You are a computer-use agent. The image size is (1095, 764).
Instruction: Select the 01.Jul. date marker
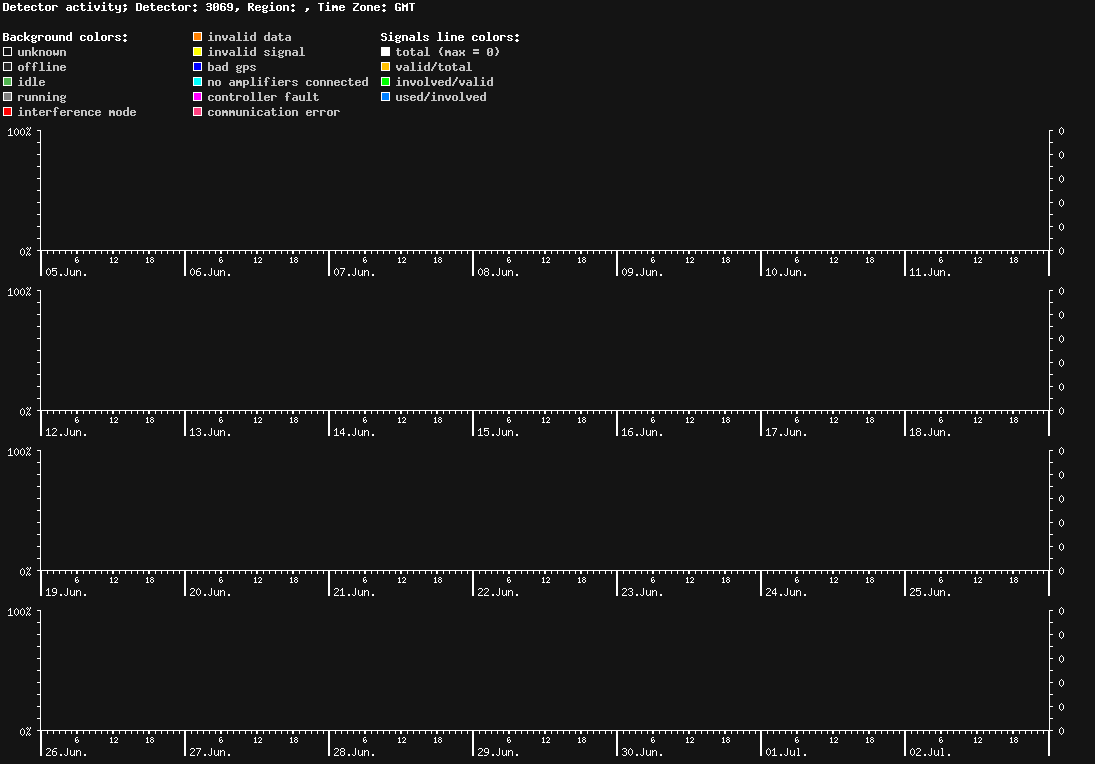click(x=786, y=752)
